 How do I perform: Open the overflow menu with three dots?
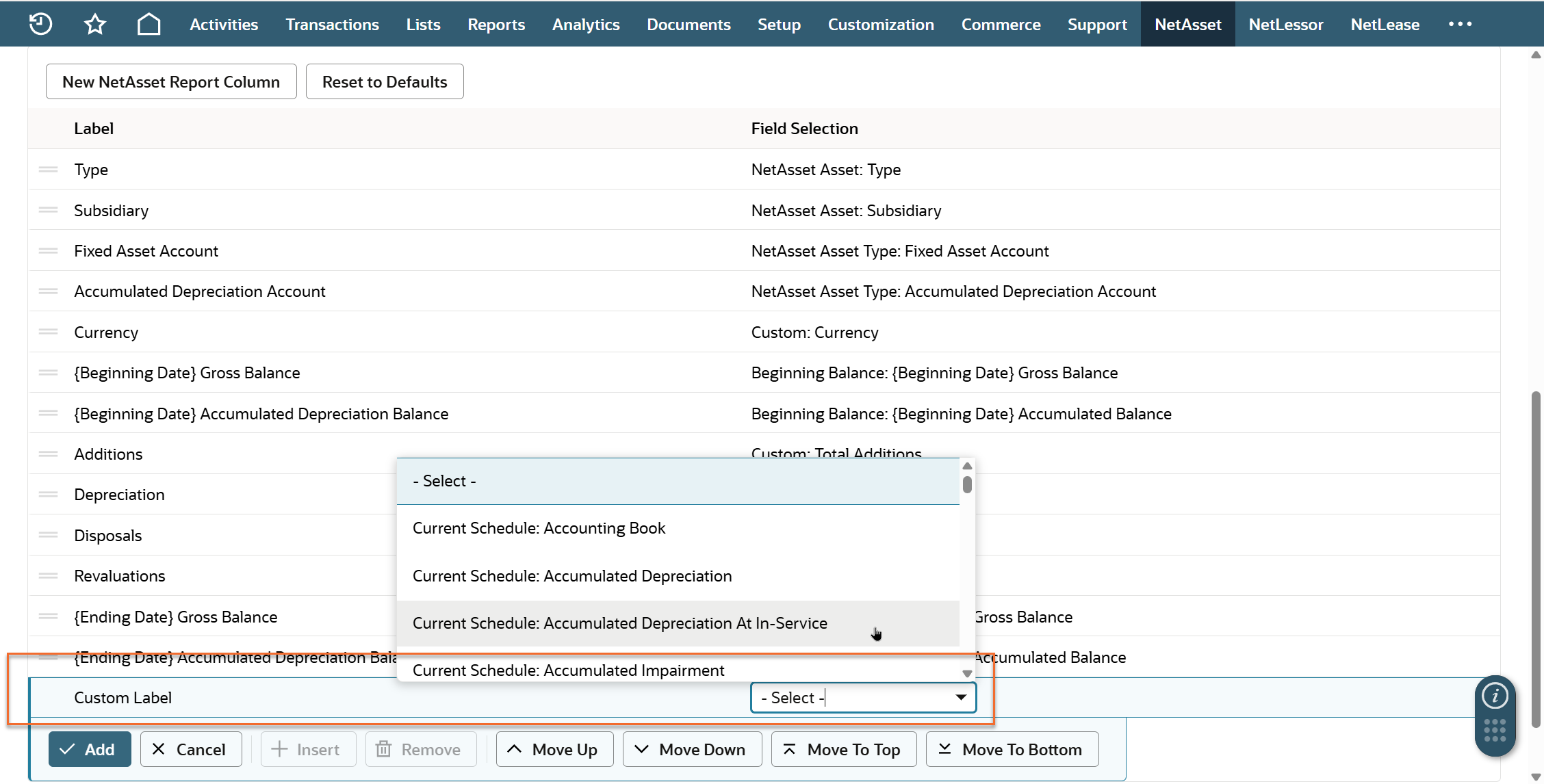1460,24
